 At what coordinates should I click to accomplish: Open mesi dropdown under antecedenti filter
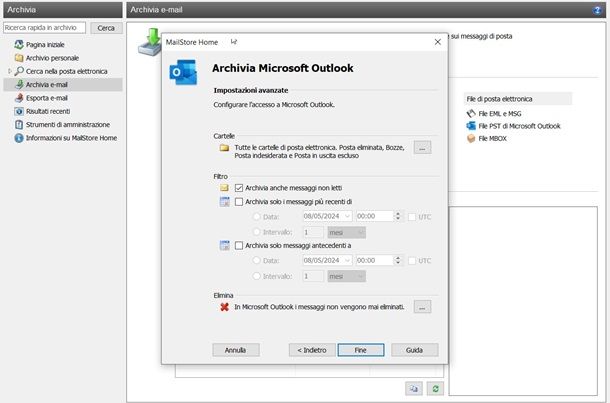pyautogui.click(x=346, y=276)
